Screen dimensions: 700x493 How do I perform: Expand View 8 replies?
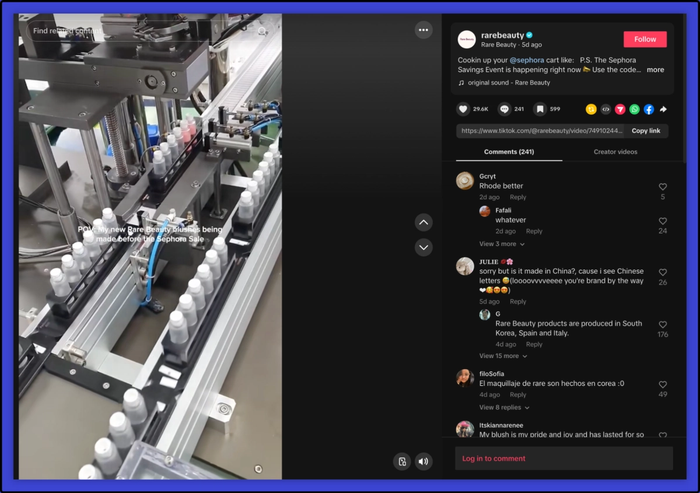(x=504, y=407)
